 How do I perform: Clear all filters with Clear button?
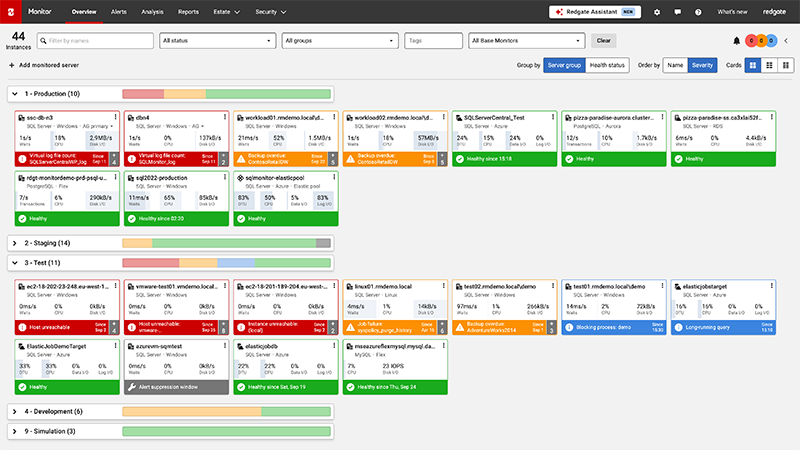point(604,40)
